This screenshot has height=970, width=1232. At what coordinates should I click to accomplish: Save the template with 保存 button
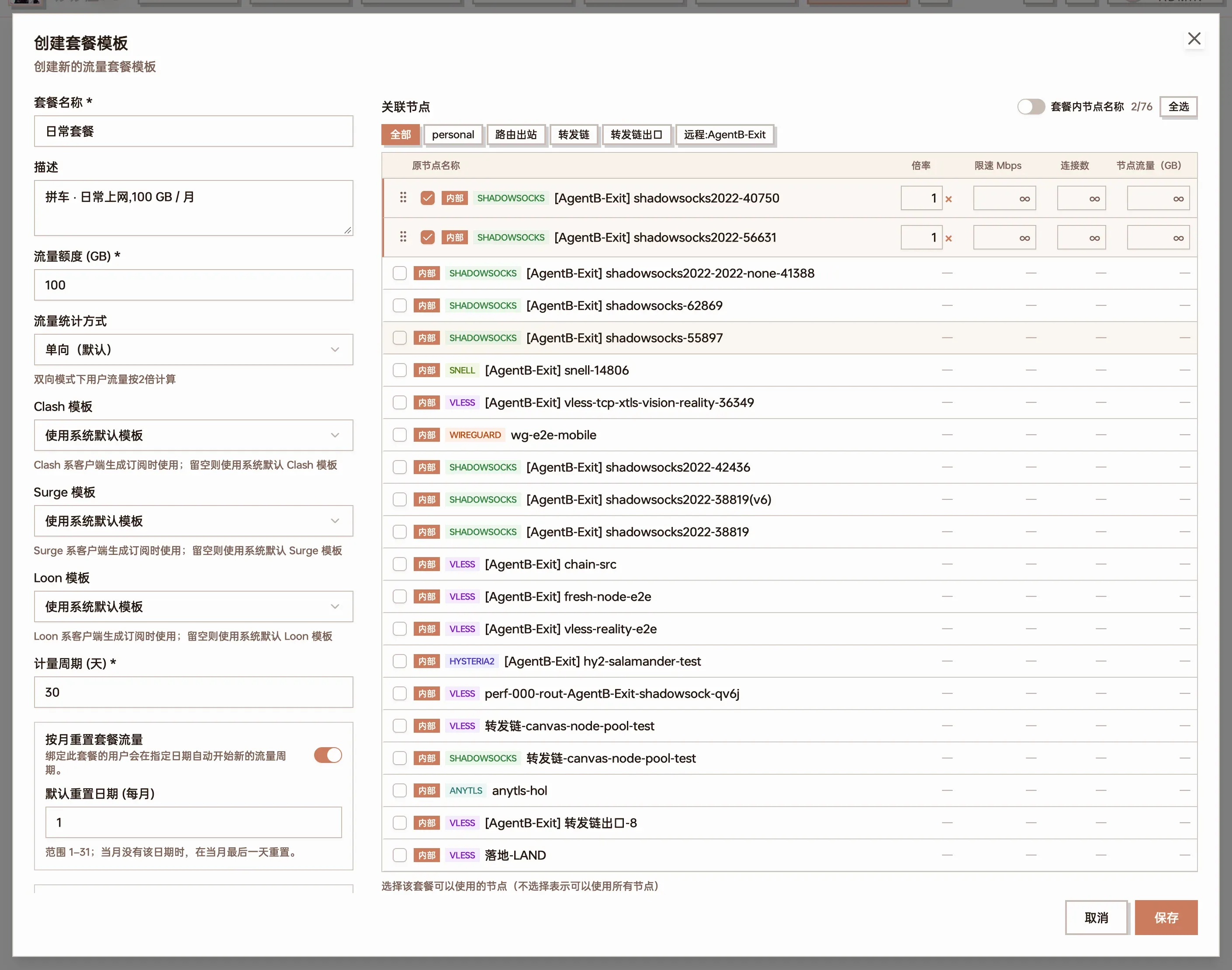1166,918
